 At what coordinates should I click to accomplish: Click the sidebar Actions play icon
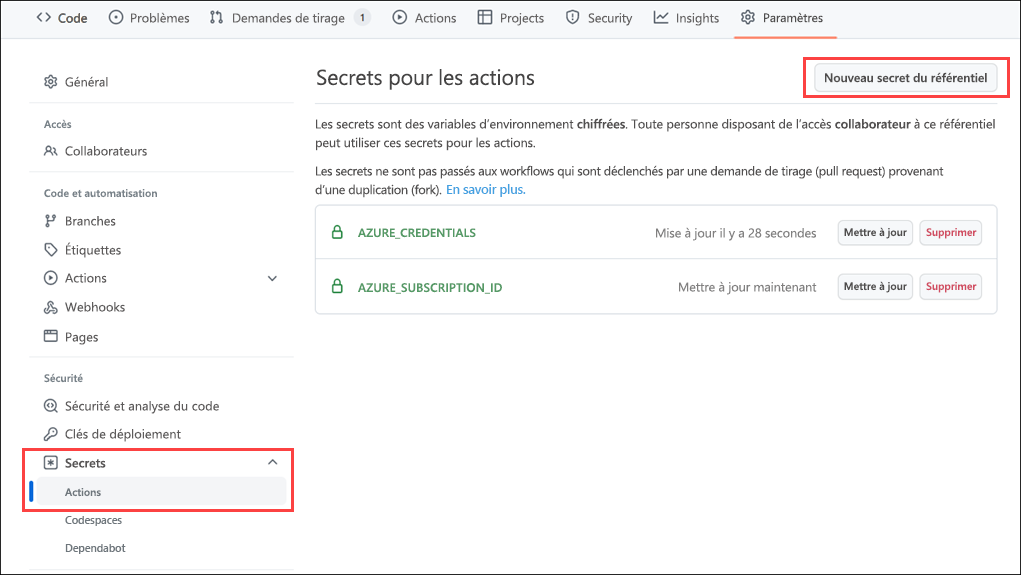coord(51,278)
